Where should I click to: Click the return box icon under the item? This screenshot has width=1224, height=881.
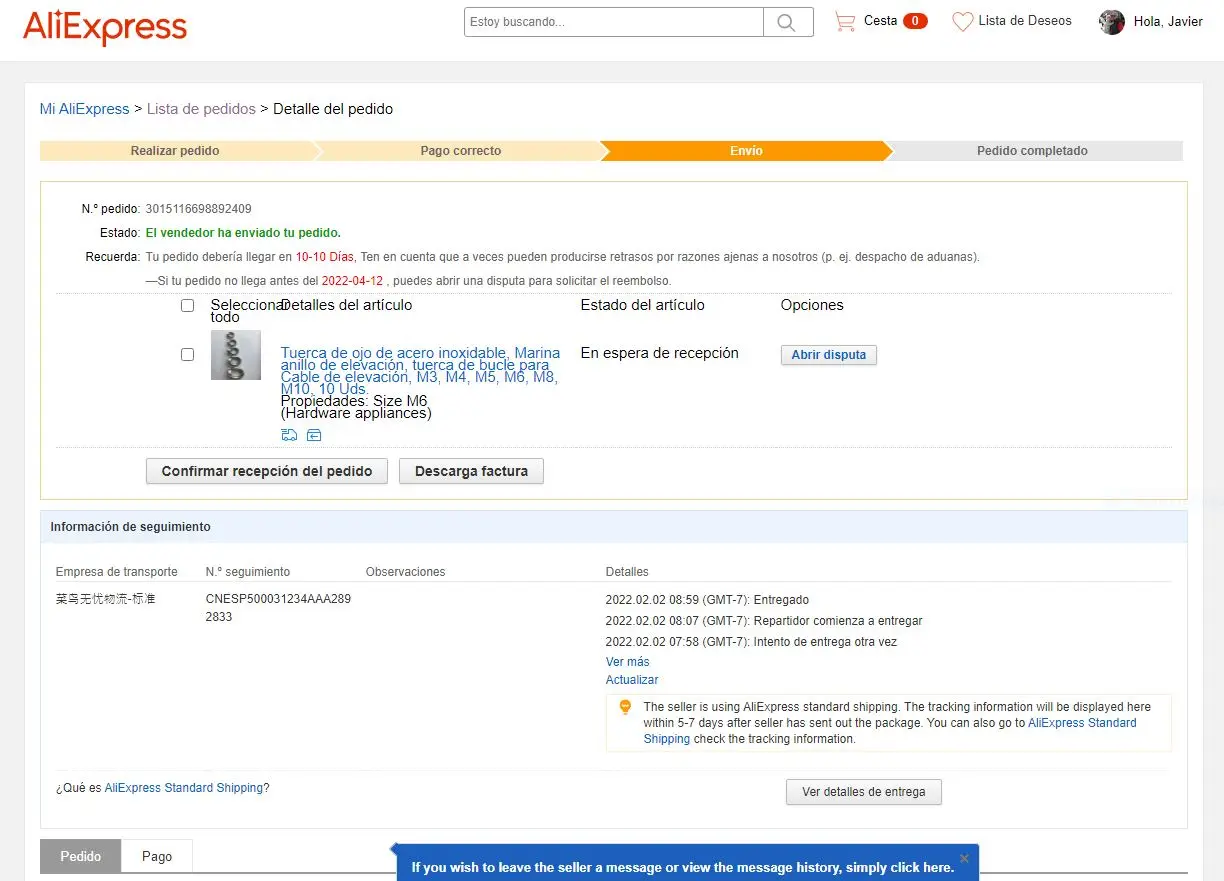coord(314,435)
